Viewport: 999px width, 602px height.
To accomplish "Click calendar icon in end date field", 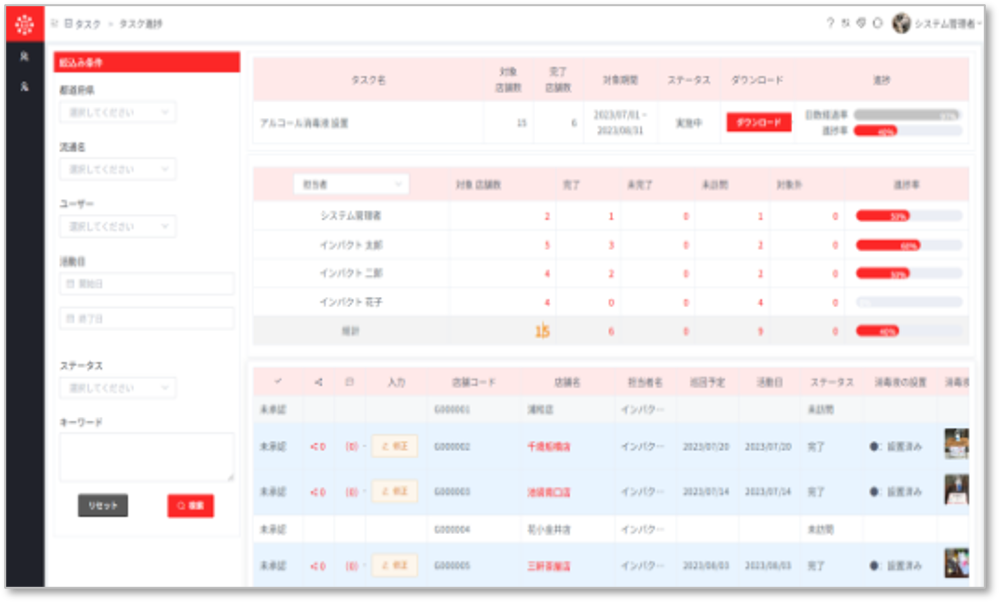I will 70,319.
